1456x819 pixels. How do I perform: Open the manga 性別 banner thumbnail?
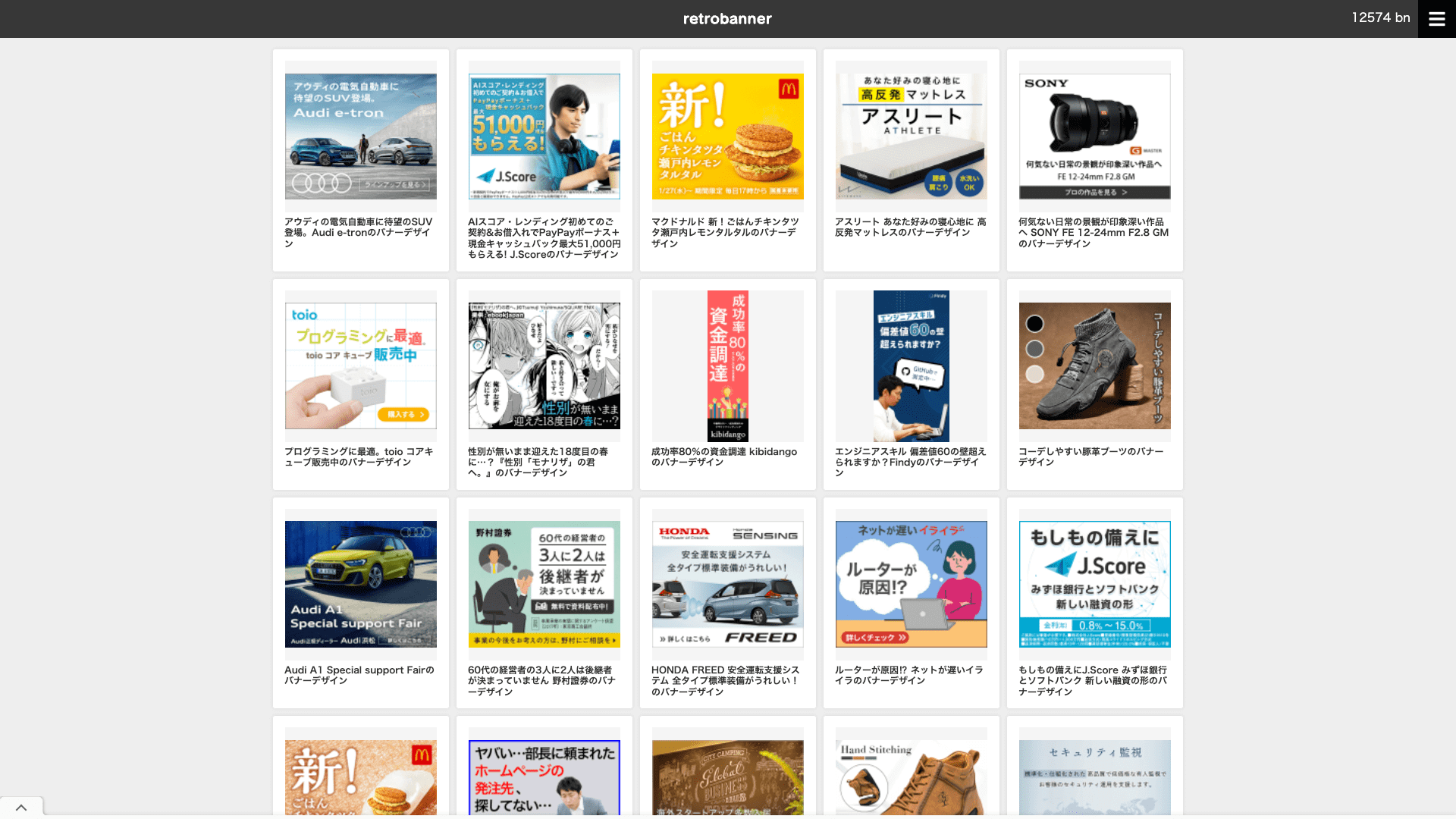click(544, 366)
